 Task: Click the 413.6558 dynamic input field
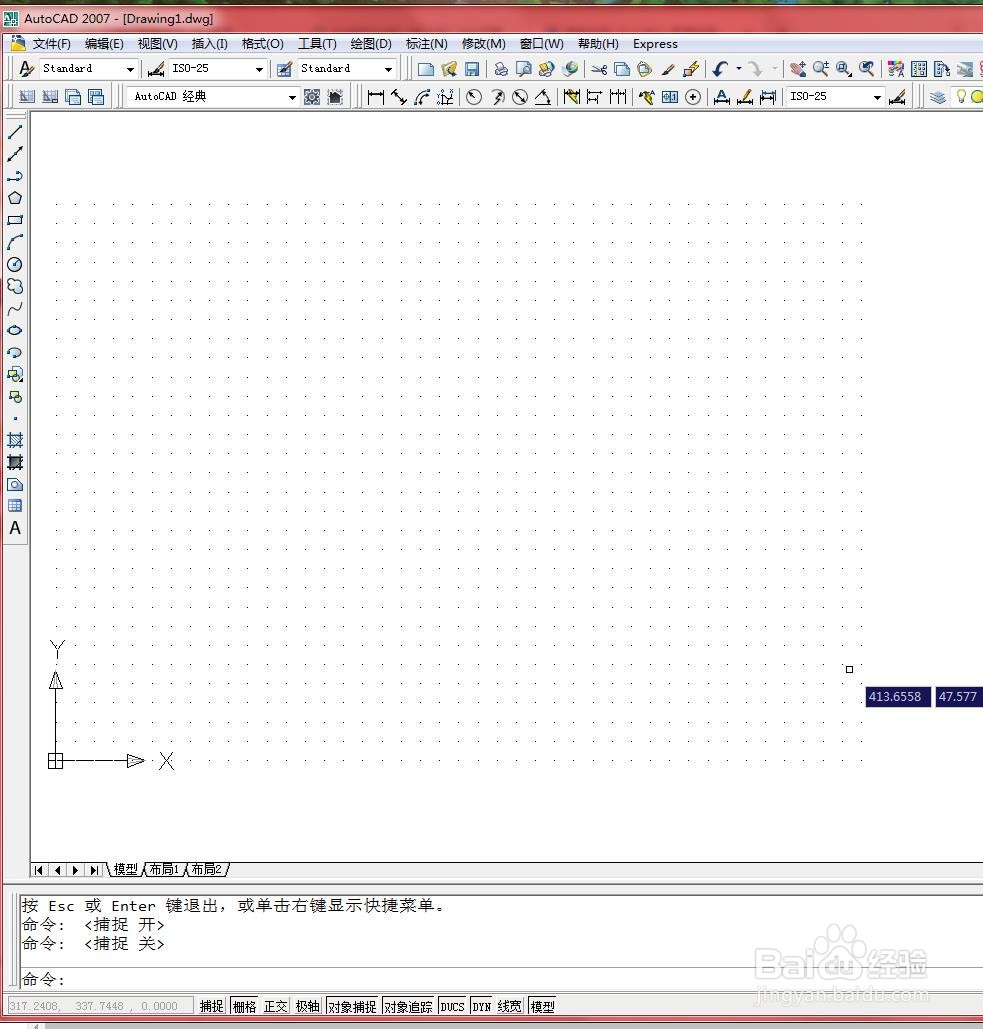pyautogui.click(x=897, y=697)
